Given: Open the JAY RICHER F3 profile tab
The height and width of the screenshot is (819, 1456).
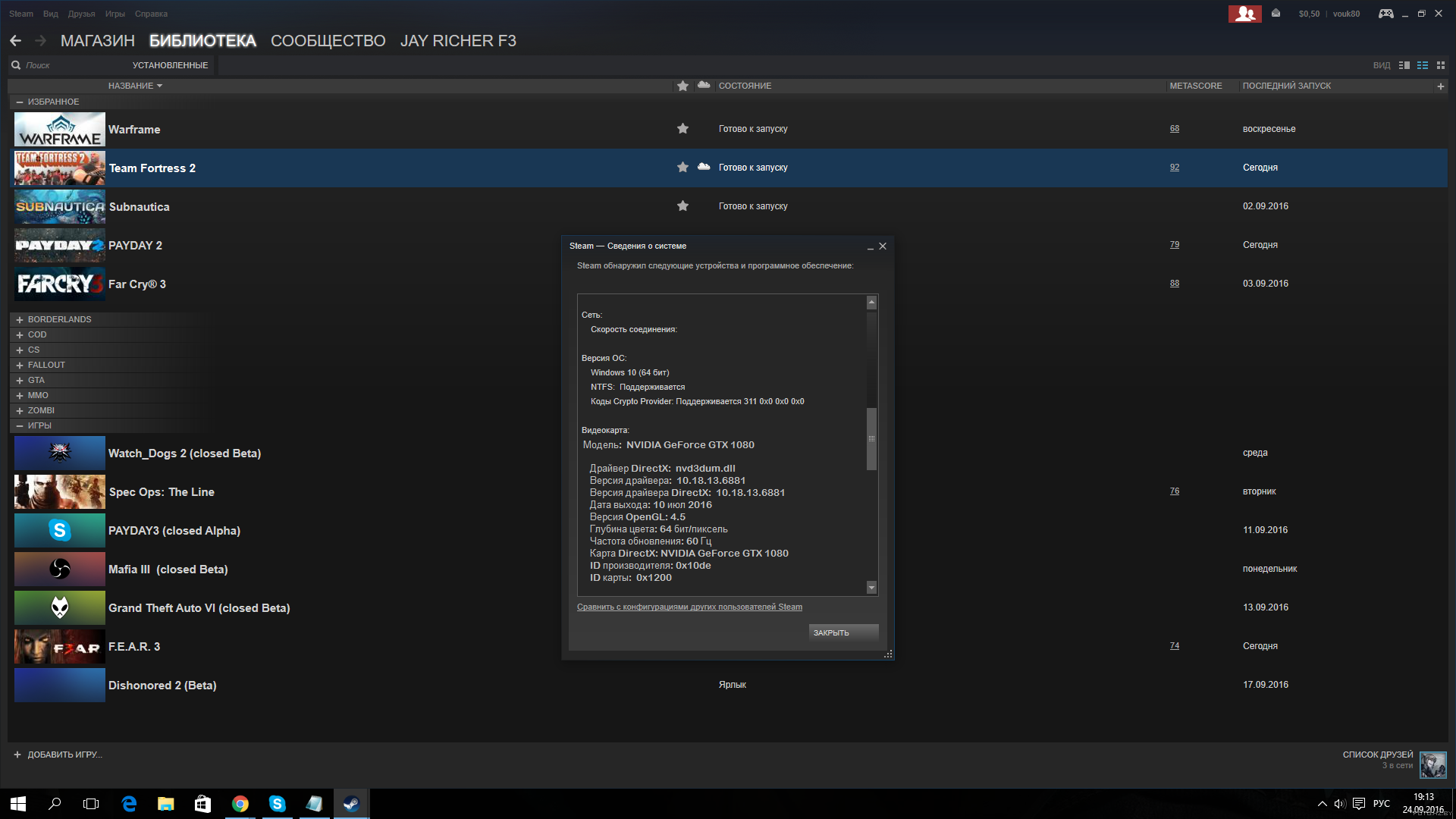Looking at the screenshot, I should click(458, 41).
